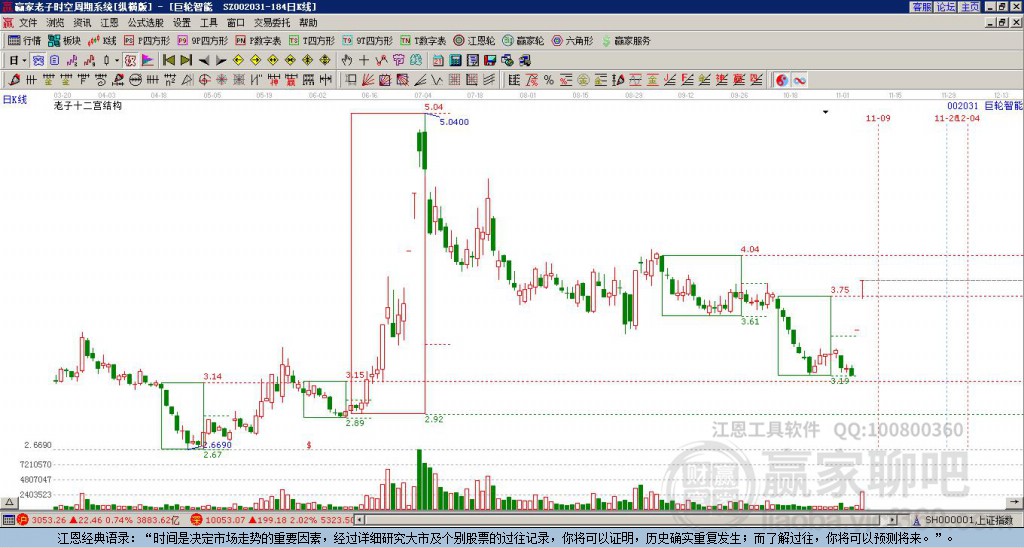The height and width of the screenshot is (548, 1024).
Task: Open the 六角形 hexagon tool
Action: pos(572,40)
